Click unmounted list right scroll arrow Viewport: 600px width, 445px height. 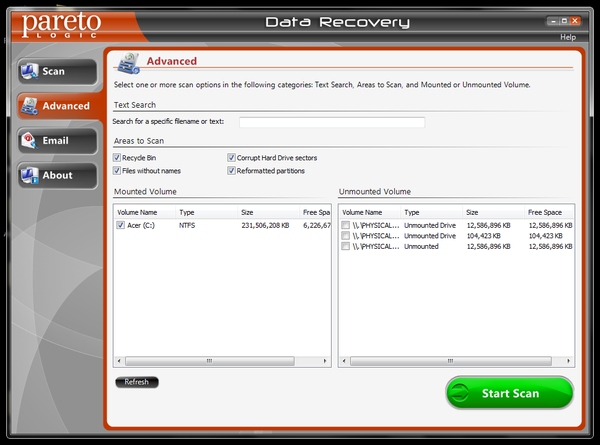coord(569,361)
